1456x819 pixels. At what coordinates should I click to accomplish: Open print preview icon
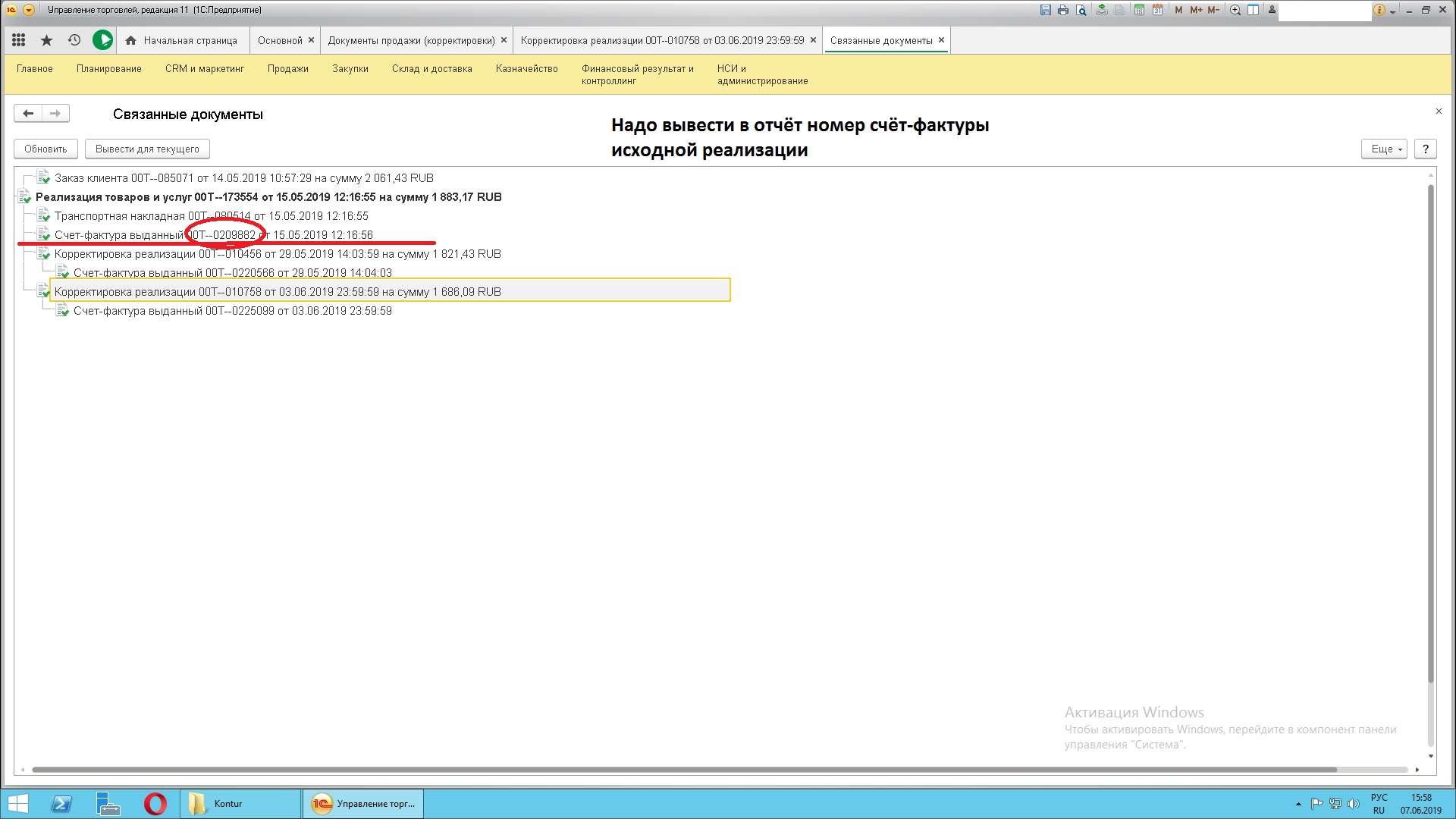click(1081, 10)
